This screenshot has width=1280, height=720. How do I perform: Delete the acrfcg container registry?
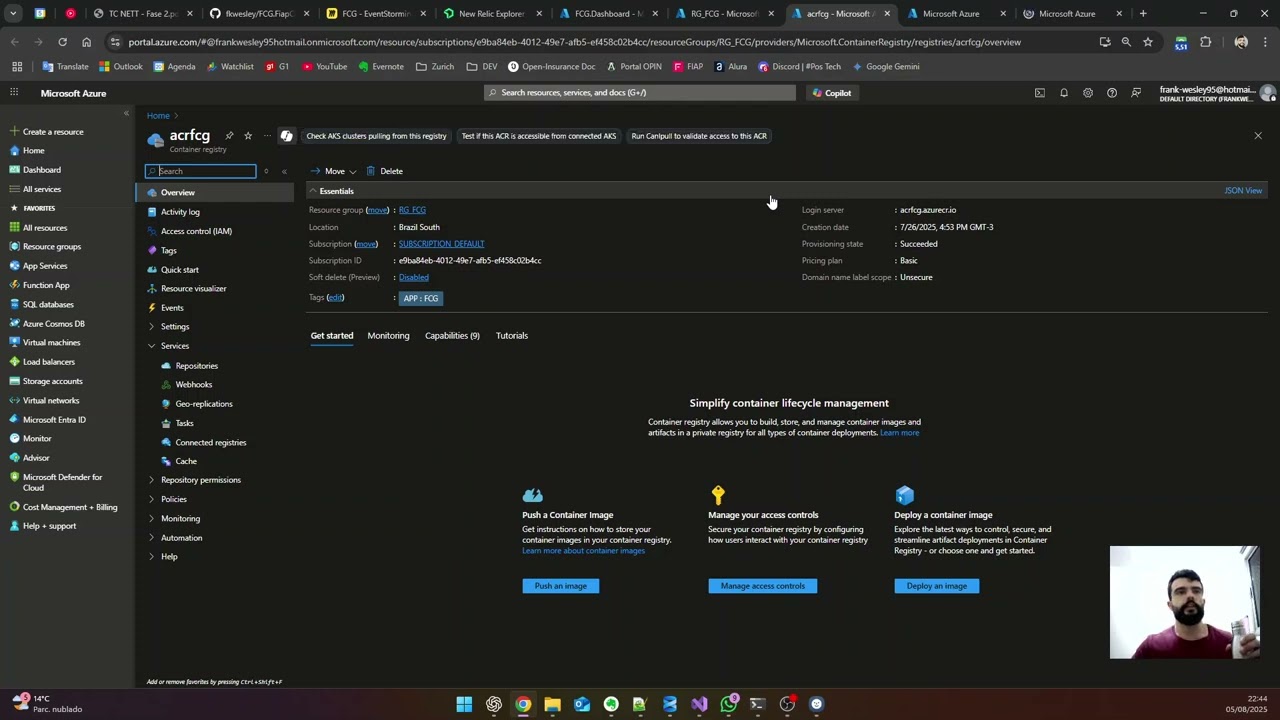385,171
